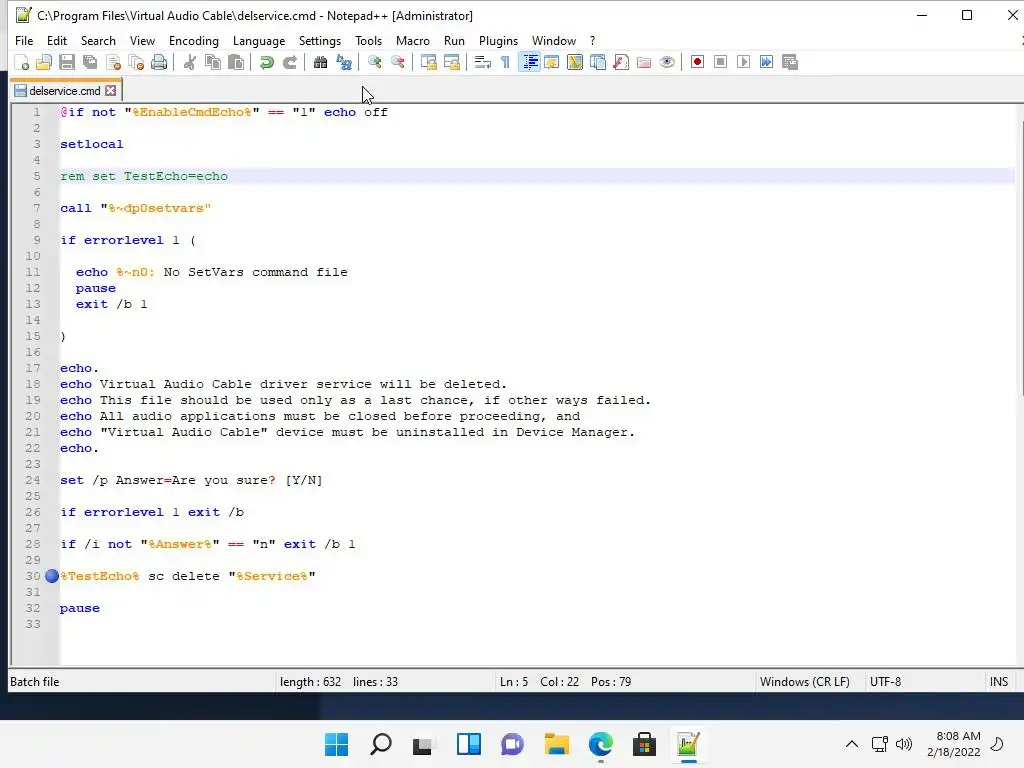Click the Copy icon in toolbar
1024x768 pixels.
click(213, 63)
